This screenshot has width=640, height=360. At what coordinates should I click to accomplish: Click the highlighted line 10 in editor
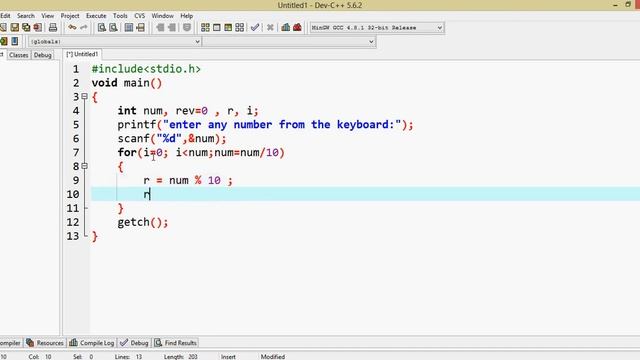coord(365,194)
